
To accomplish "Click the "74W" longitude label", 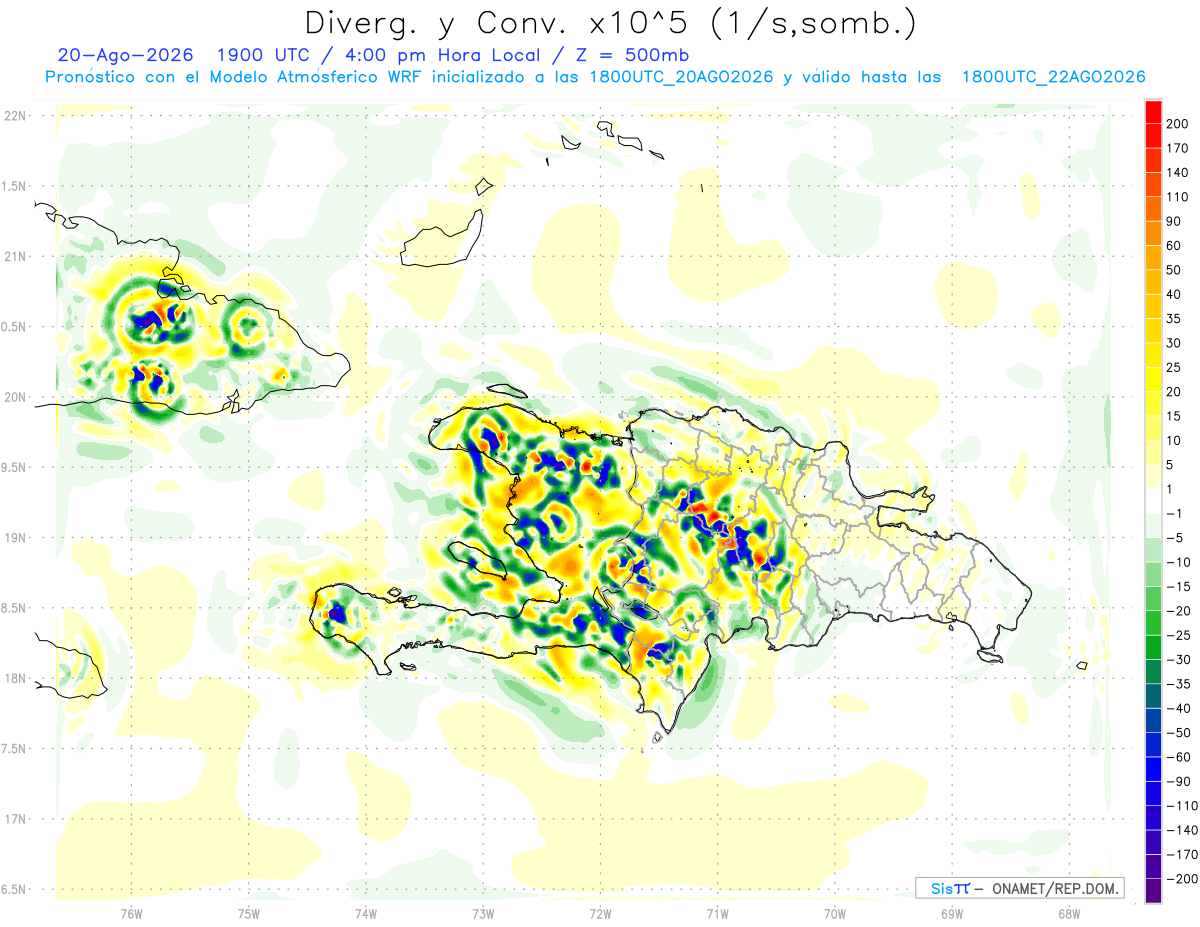I will pos(365,913).
